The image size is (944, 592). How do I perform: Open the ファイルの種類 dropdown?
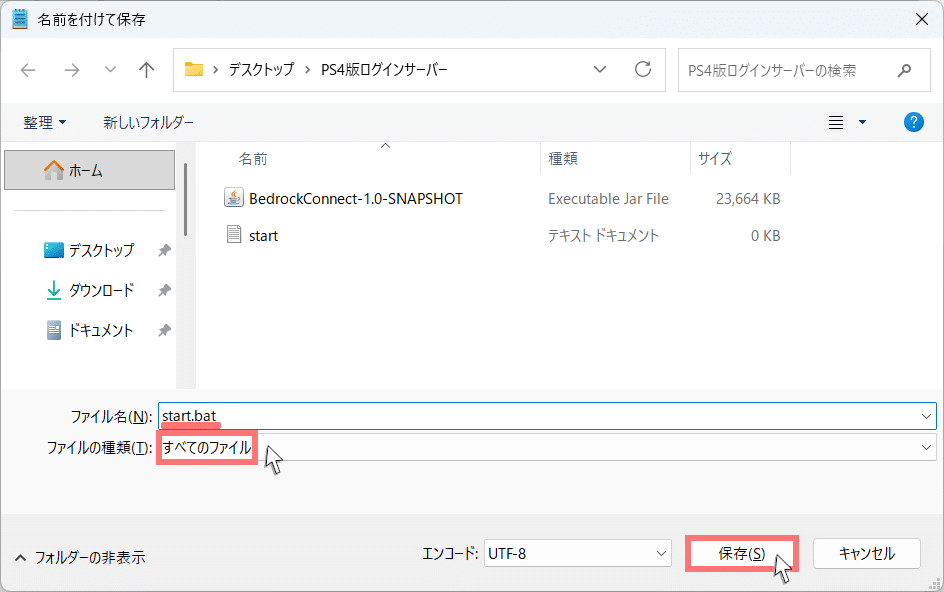click(926, 448)
